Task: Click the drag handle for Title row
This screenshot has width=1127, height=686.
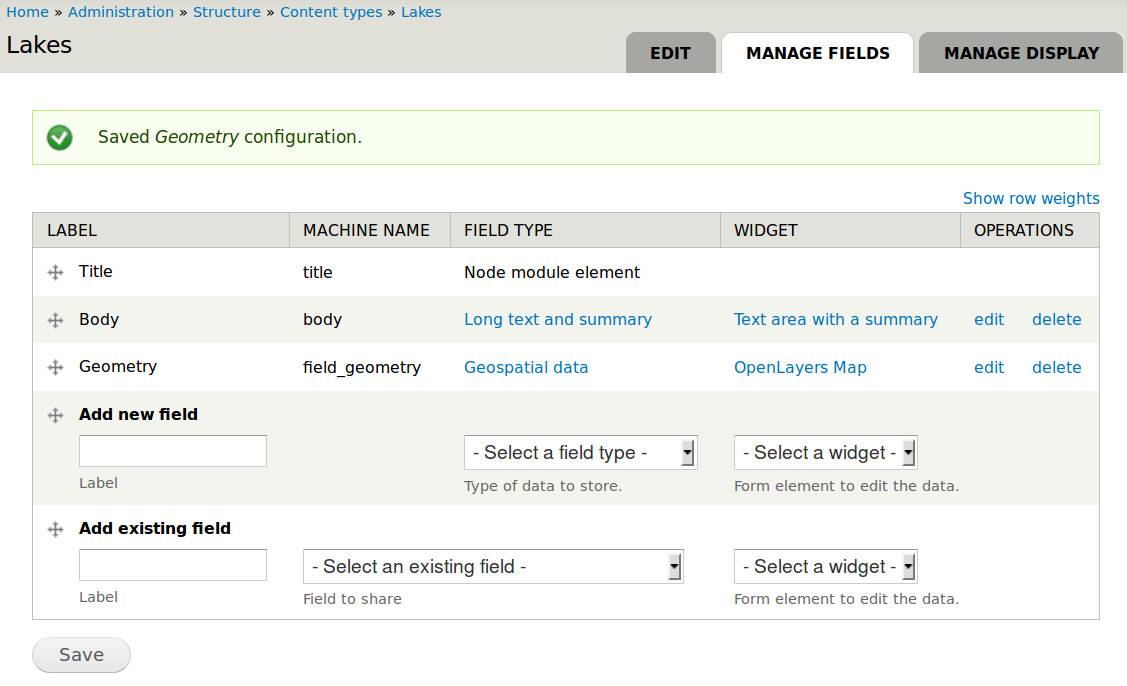Action: pos(56,272)
